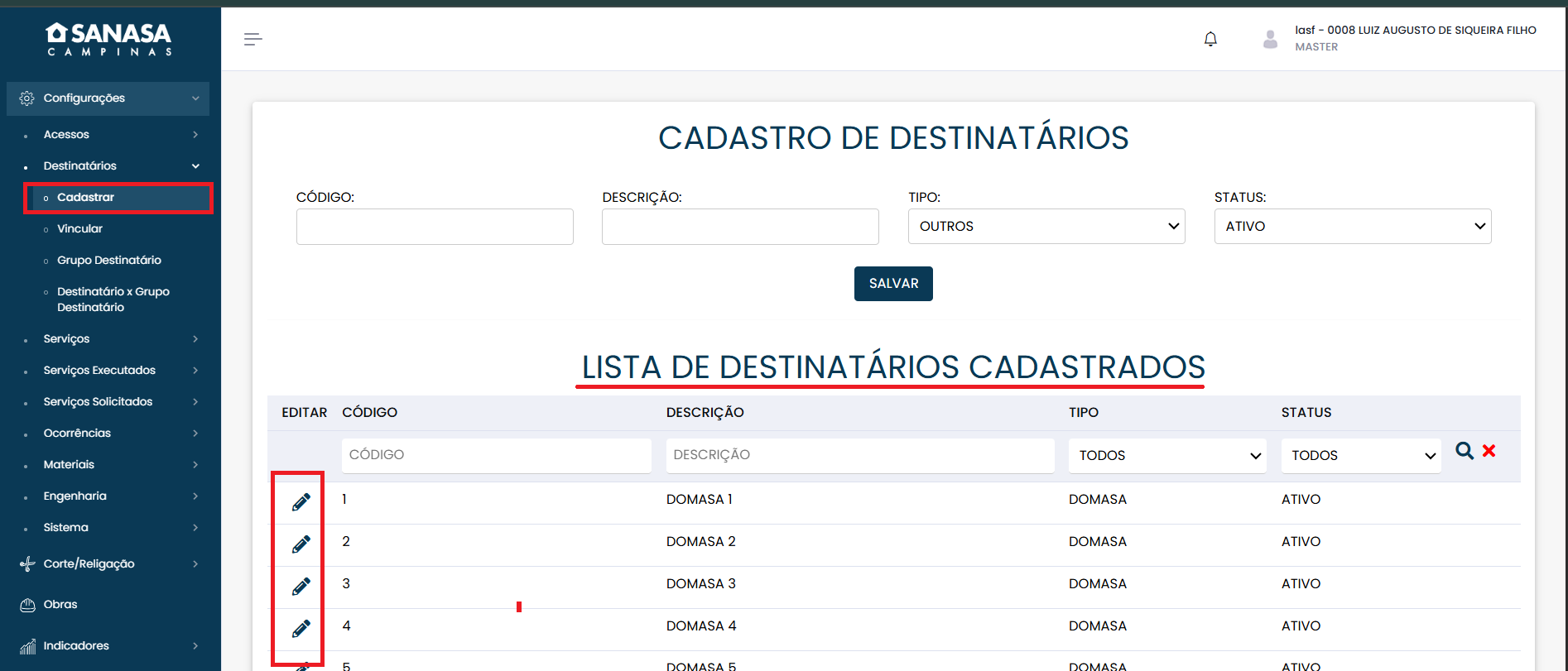Open the Obras sidebar link
1568x671 pixels.
tap(60, 605)
